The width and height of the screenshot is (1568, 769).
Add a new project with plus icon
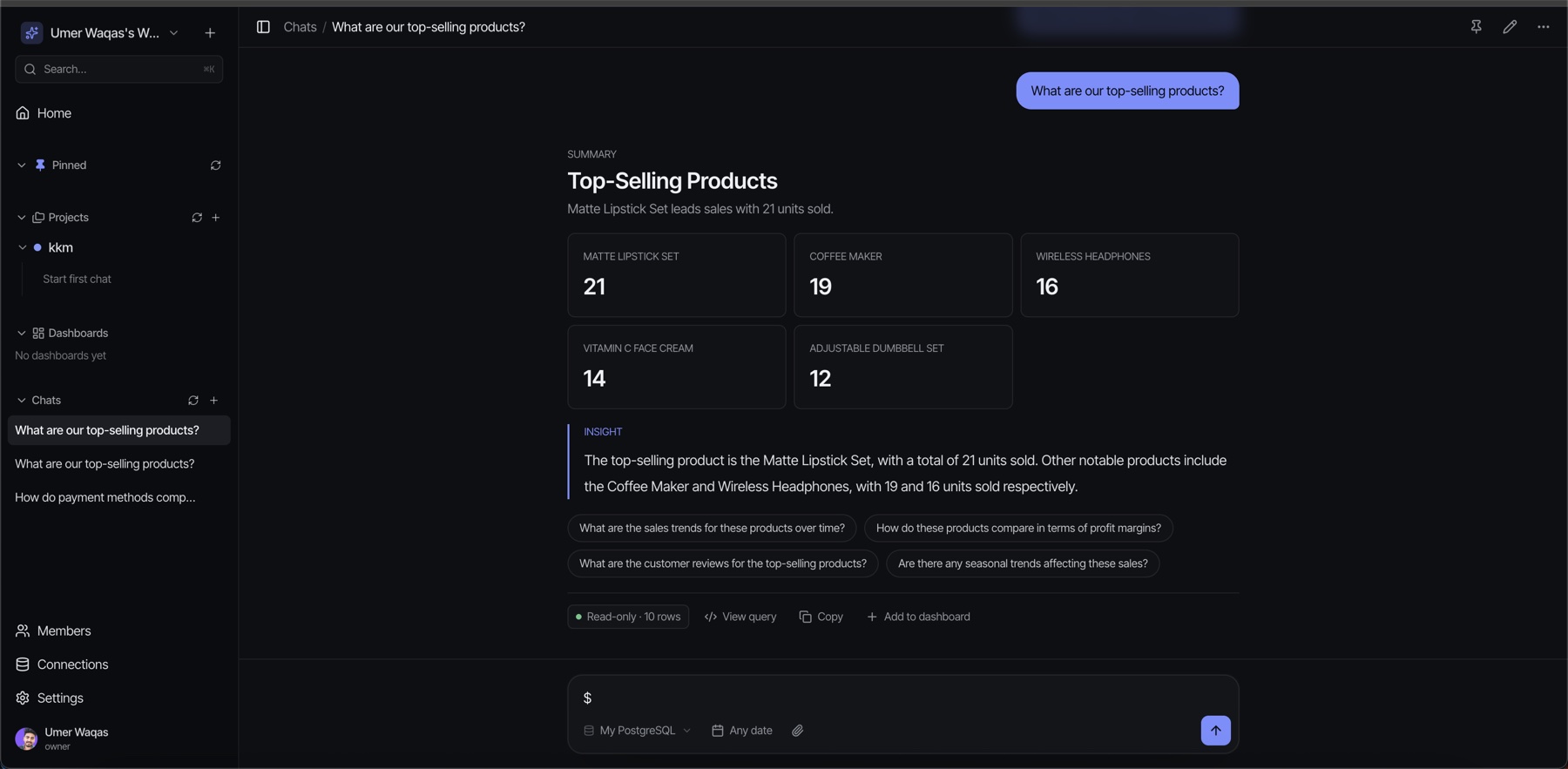click(216, 218)
